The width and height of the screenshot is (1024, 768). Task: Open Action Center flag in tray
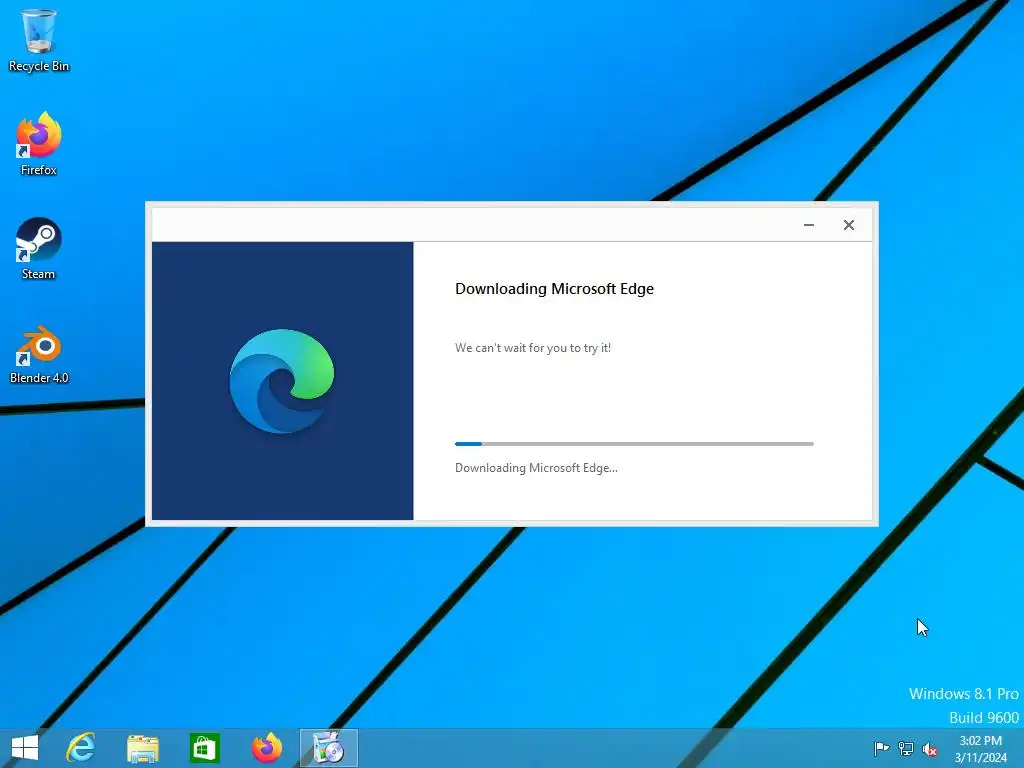[x=881, y=748]
